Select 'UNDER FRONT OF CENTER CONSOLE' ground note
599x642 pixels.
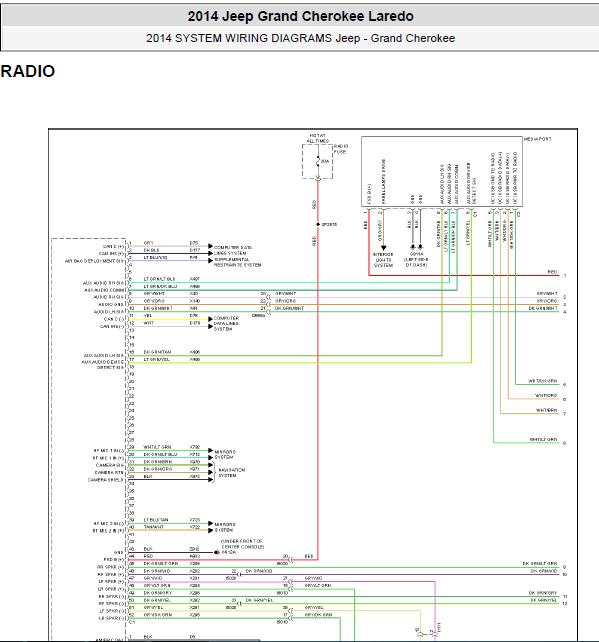pyautogui.click(x=243, y=544)
